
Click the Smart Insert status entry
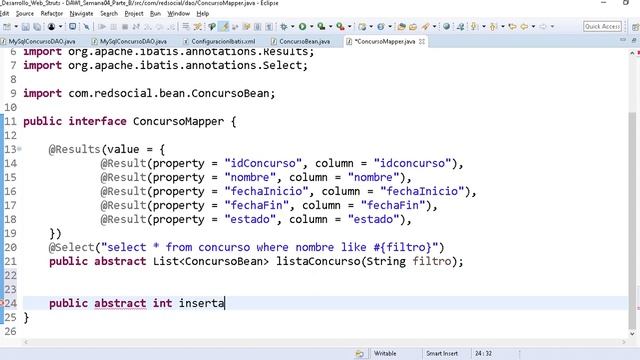[442, 353]
